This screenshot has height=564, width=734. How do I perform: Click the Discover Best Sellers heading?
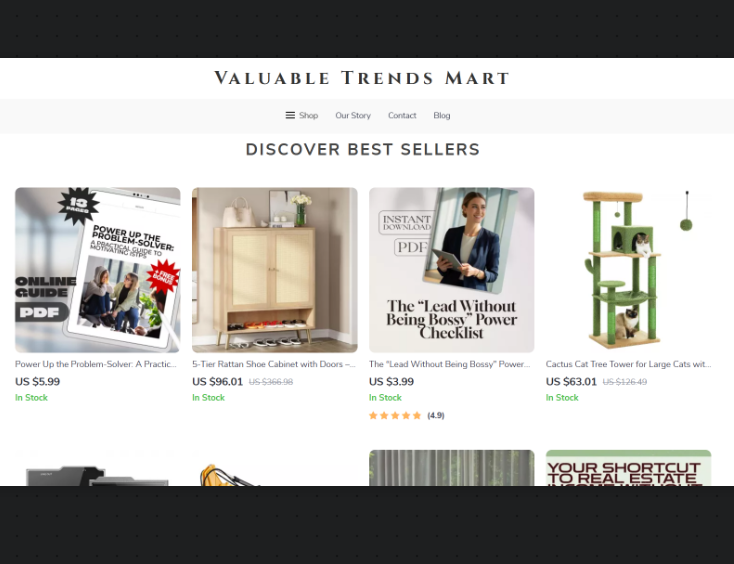[363, 149]
